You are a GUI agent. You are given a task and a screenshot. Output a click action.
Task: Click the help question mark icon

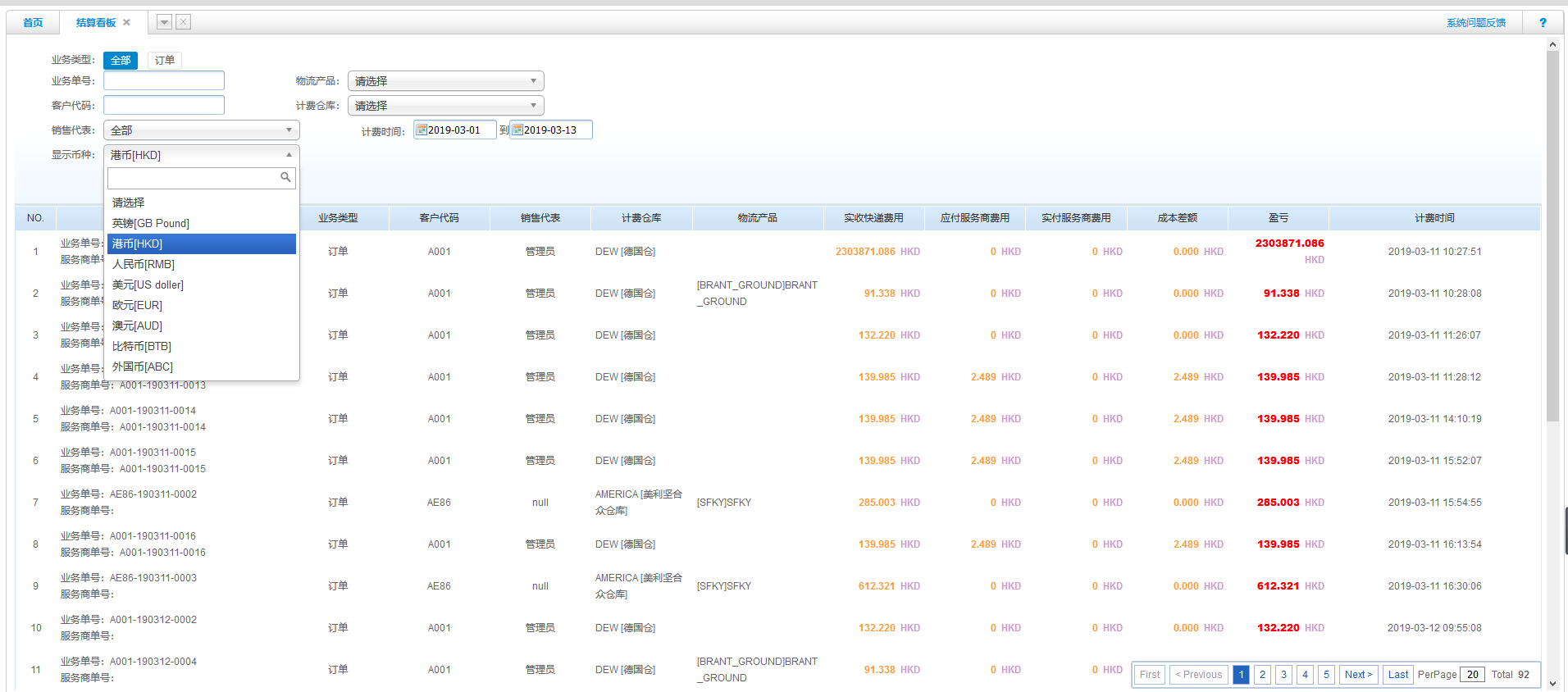click(1543, 23)
